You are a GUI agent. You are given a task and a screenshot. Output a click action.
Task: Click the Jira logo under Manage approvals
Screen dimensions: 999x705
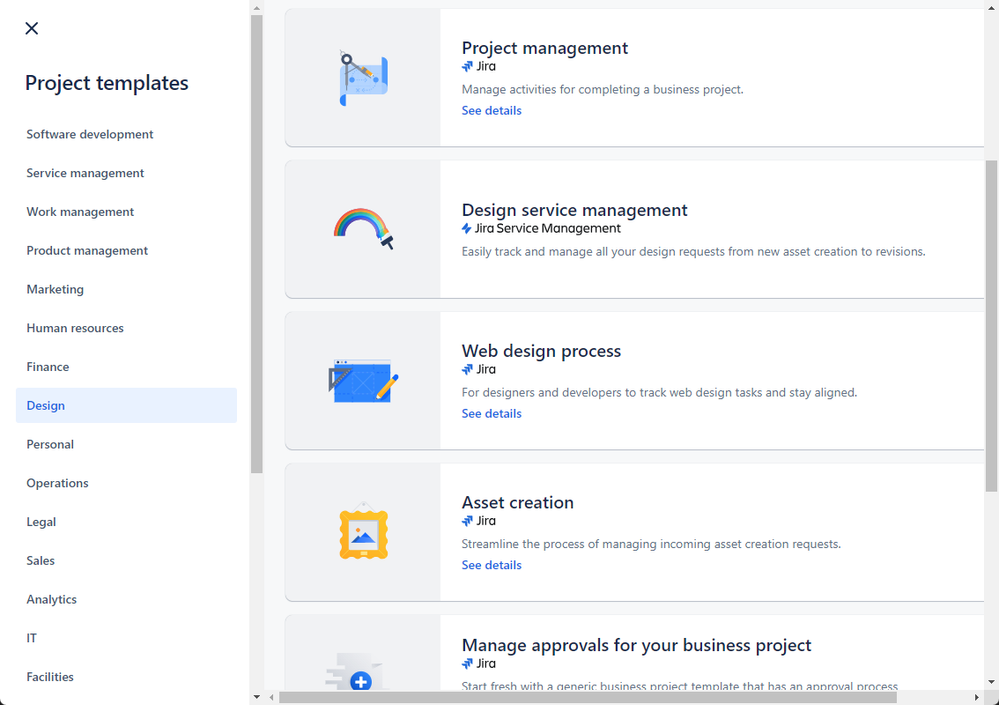click(x=478, y=664)
